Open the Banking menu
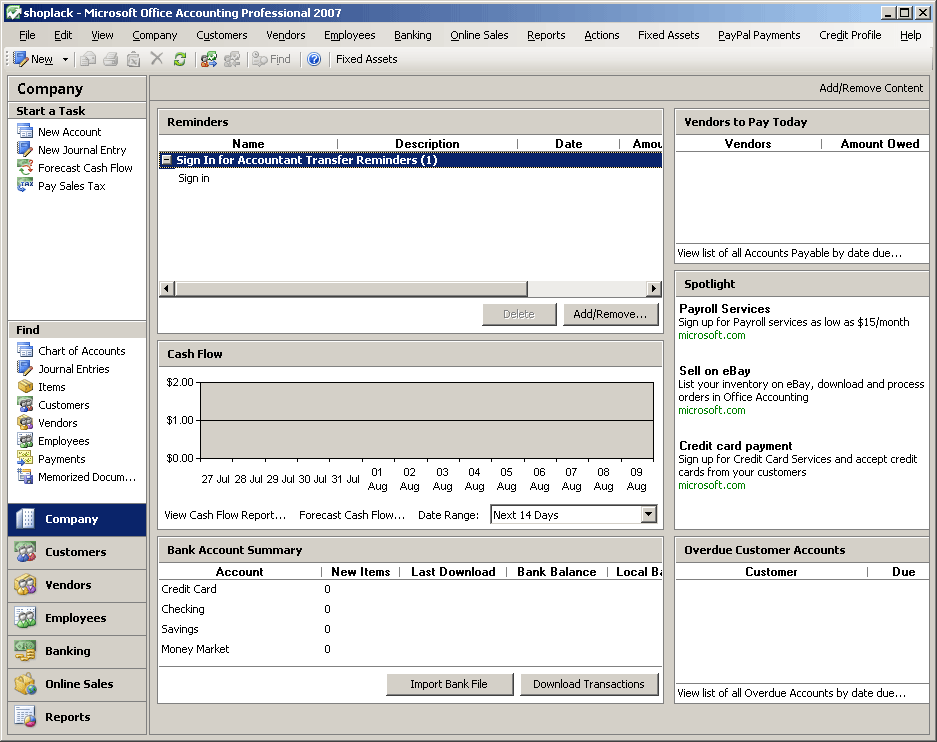This screenshot has width=937, height=742. (x=412, y=35)
